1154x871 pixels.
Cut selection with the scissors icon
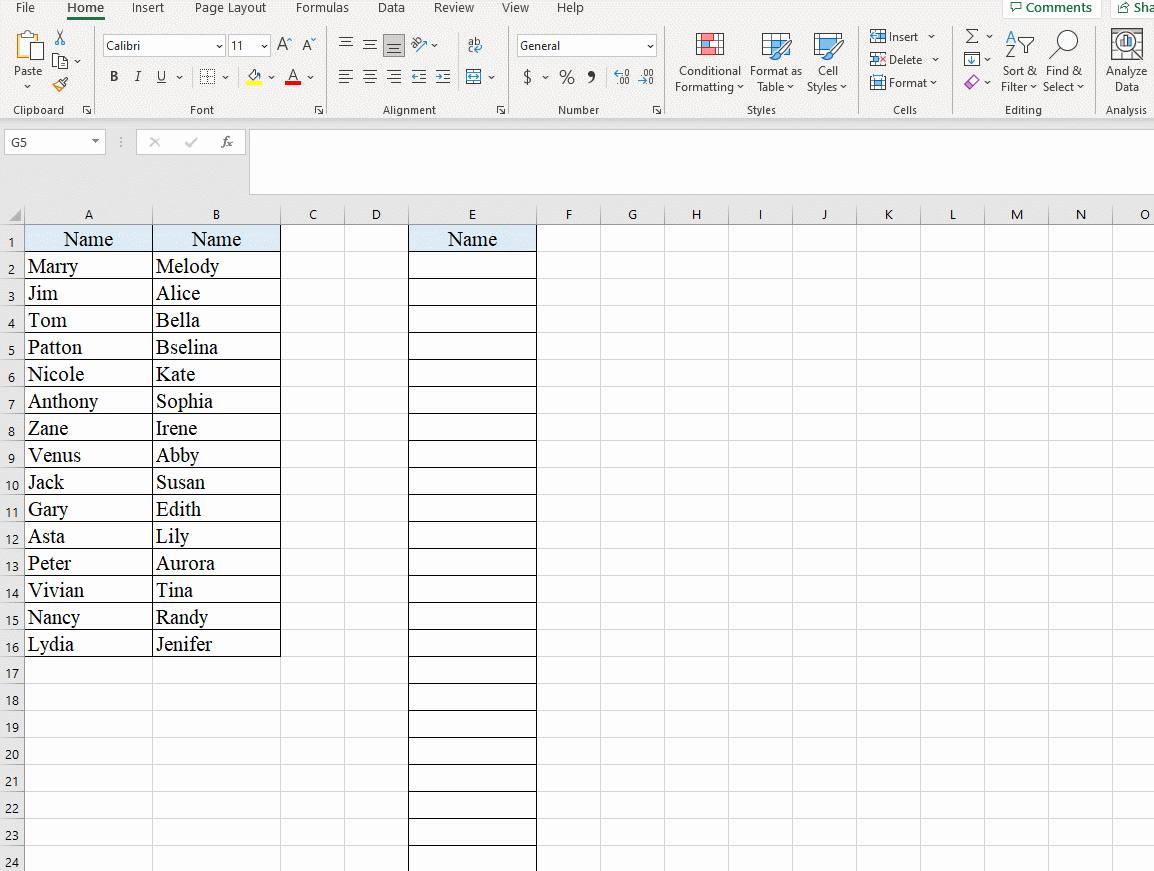60,38
